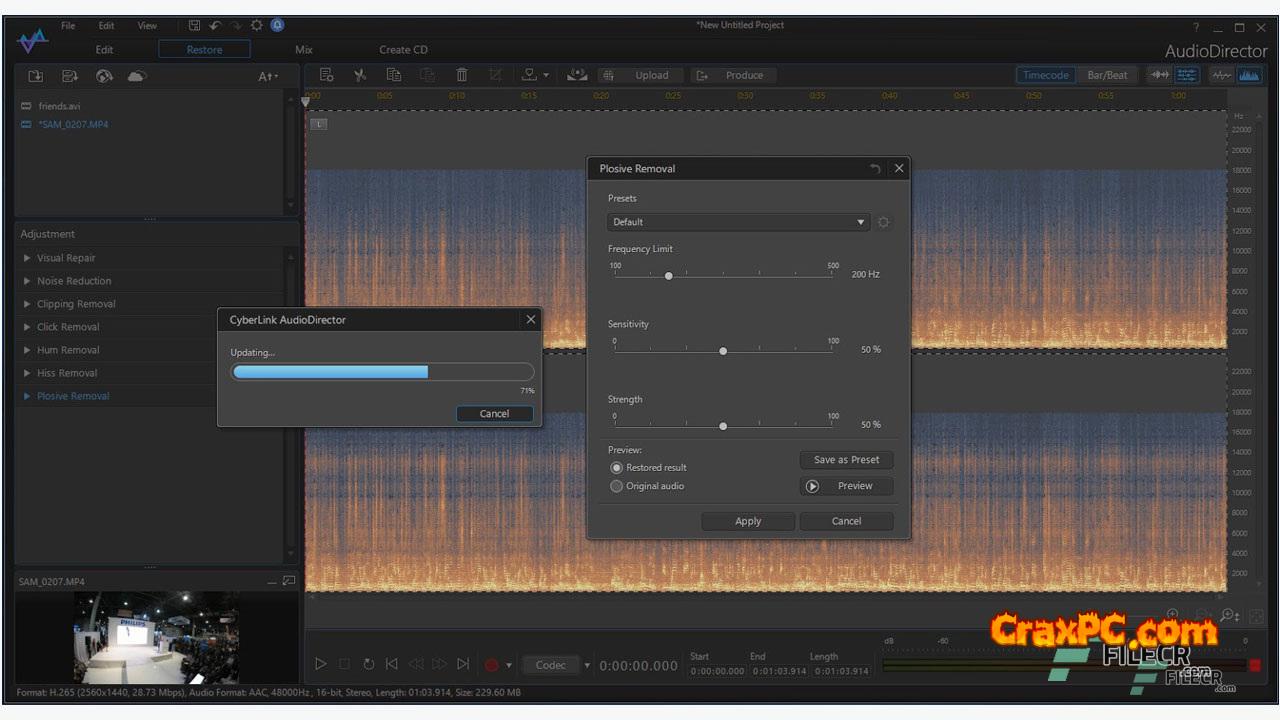Switch to waveform view icon
This screenshot has height=720, width=1280.
click(1221, 75)
